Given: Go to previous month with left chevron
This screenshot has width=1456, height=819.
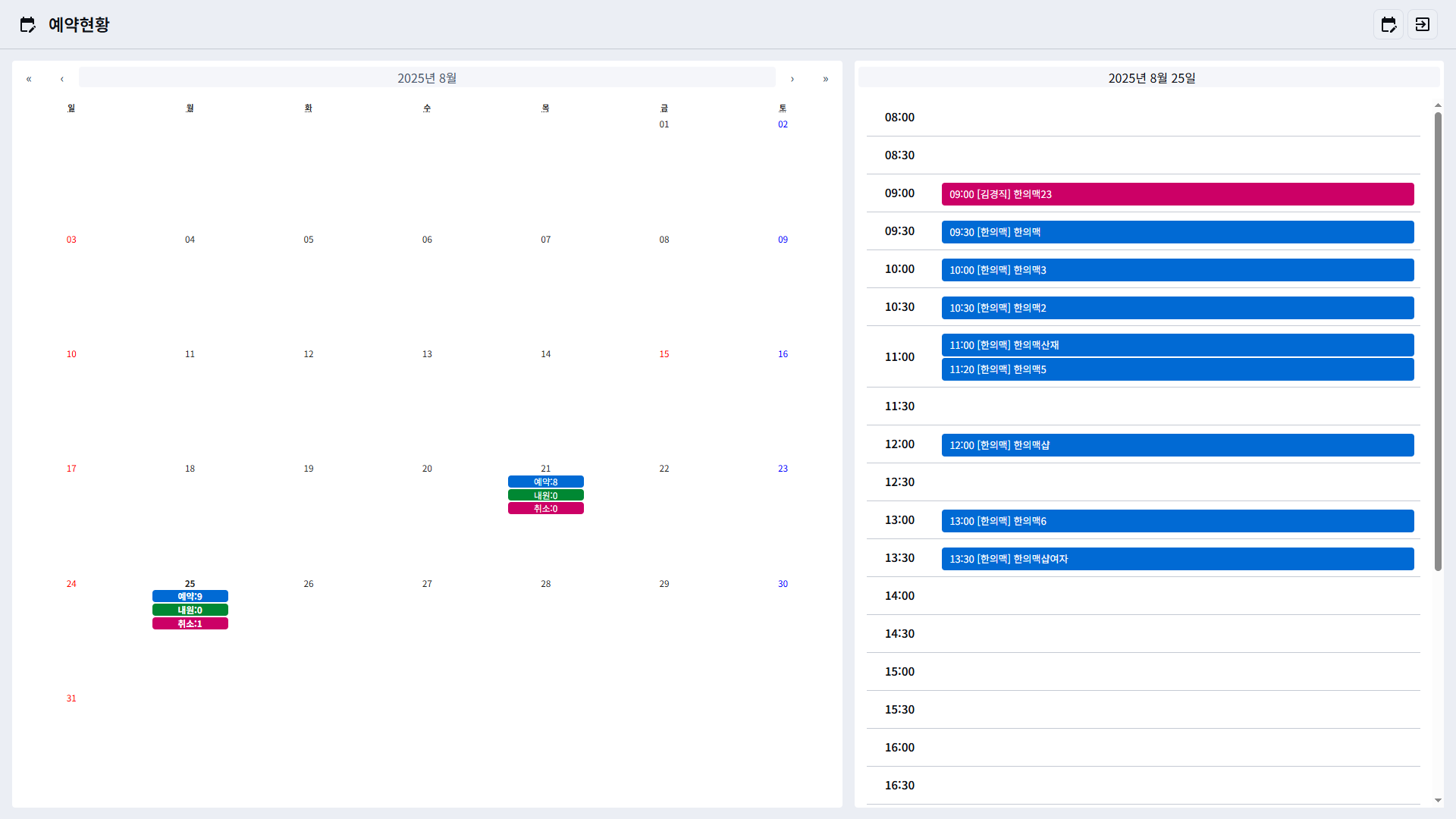Looking at the screenshot, I should [x=62, y=79].
